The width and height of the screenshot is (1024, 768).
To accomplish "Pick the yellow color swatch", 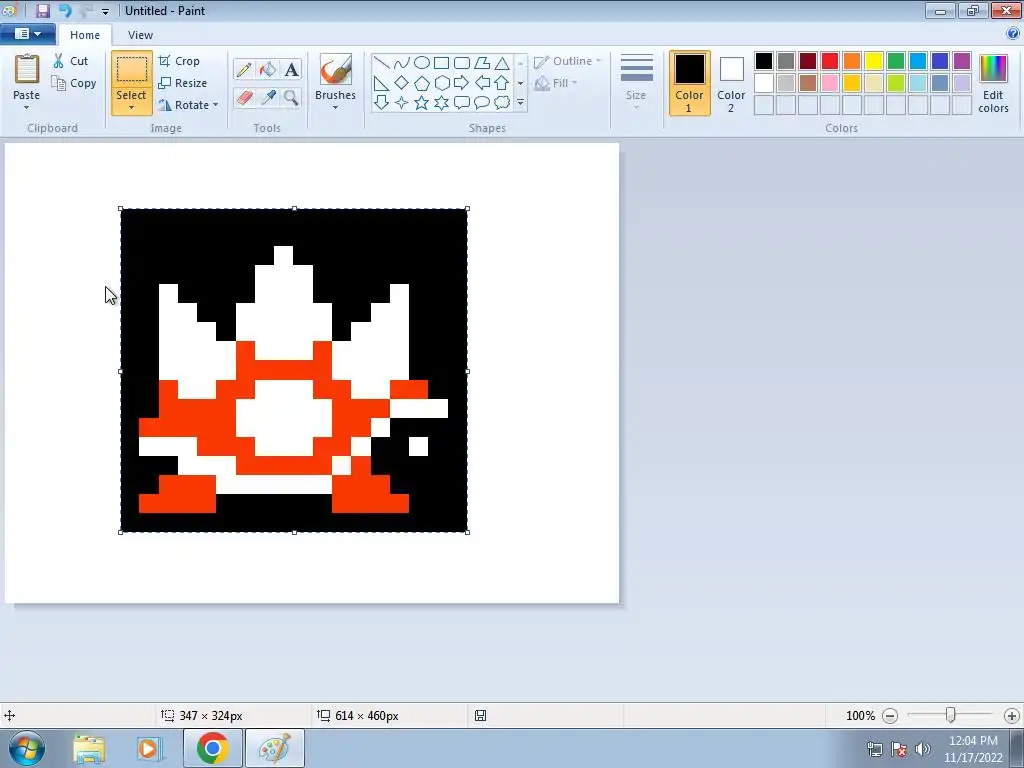I will [874, 61].
